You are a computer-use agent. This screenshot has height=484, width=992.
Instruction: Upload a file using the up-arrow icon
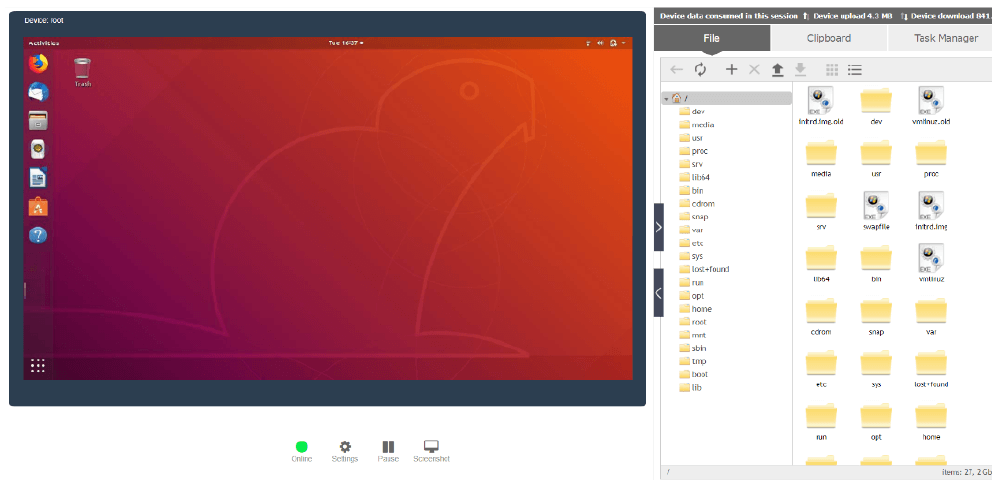(778, 70)
